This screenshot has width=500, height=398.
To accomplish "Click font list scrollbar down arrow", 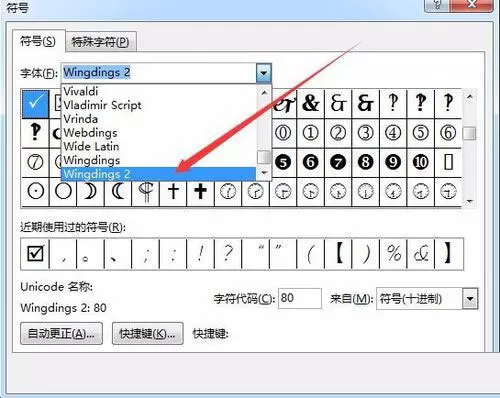I will click(264, 173).
